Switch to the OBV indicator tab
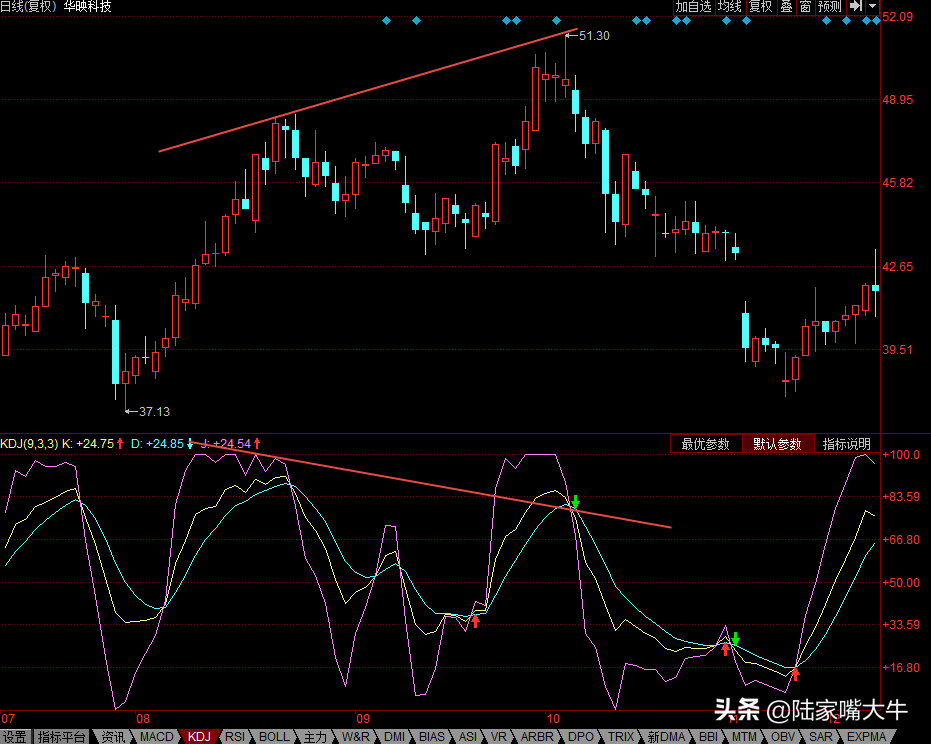 point(783,737)
